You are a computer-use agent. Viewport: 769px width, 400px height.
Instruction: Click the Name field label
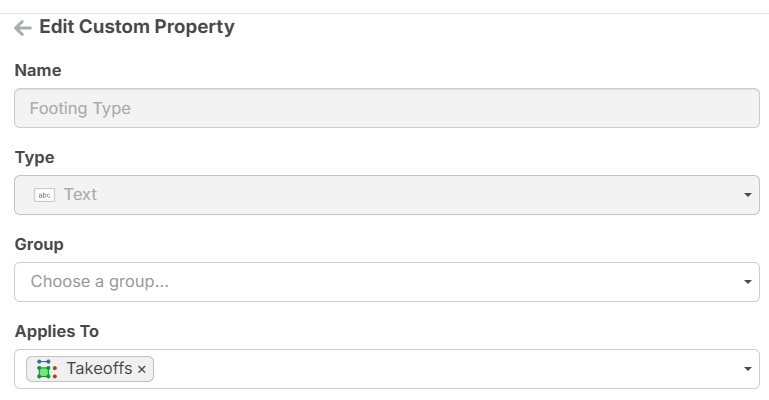[x=37, y=70]
